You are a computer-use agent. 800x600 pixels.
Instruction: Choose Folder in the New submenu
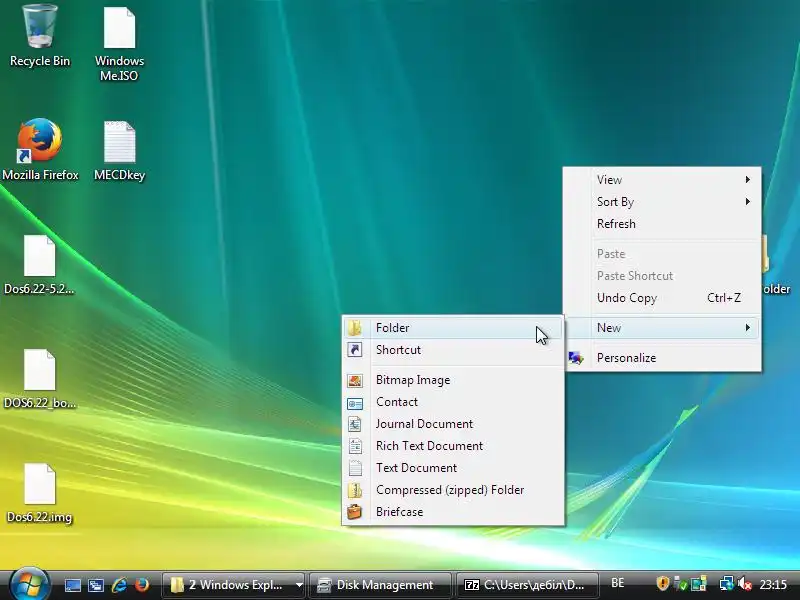pos(453,328)
